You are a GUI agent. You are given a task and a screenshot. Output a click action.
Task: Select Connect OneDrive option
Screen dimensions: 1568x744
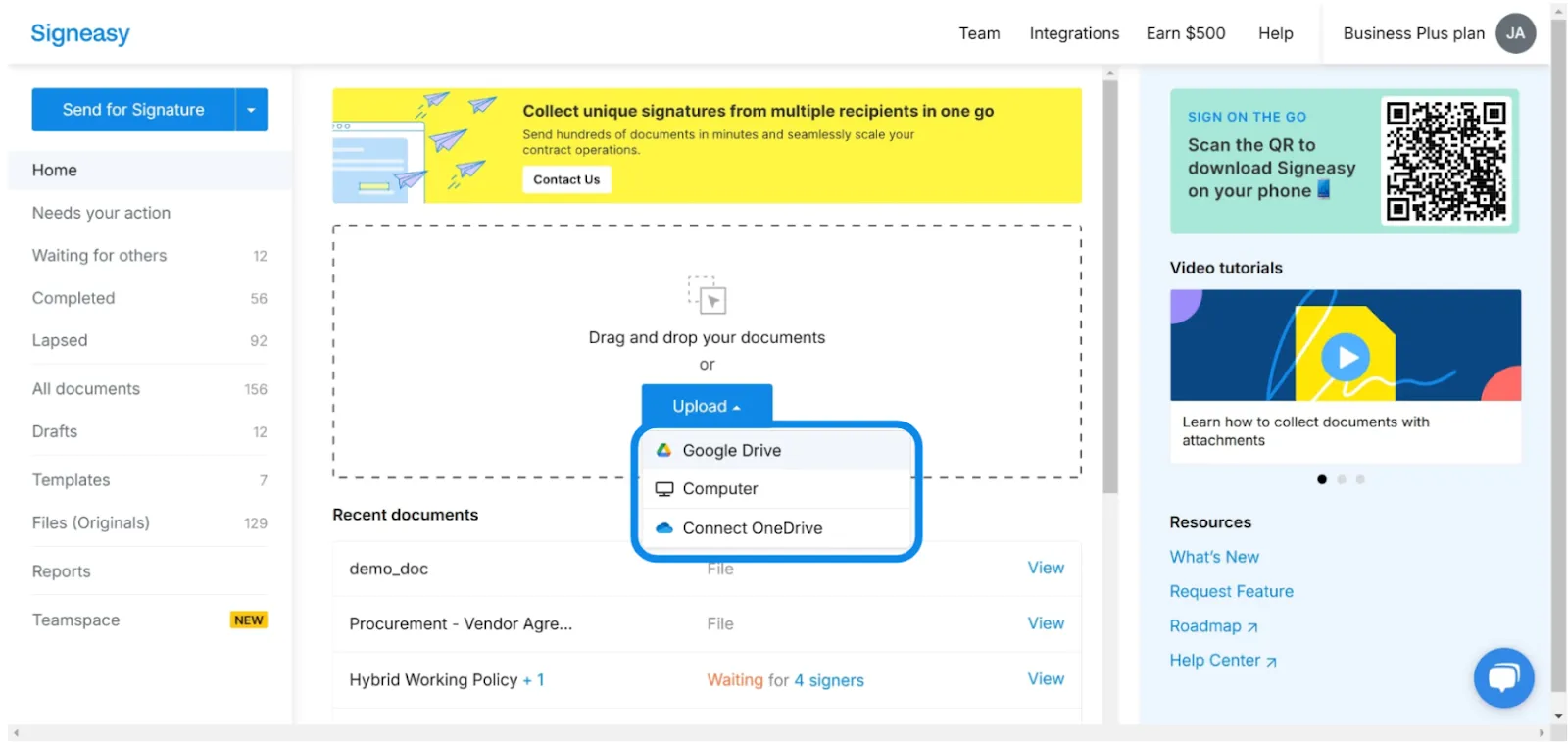pyautogui.click(x=776, y=527)
